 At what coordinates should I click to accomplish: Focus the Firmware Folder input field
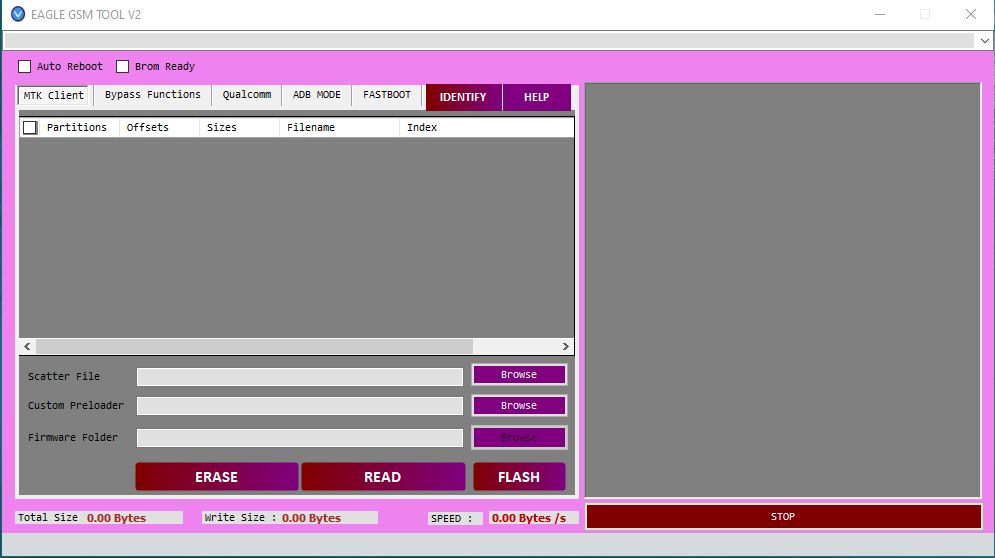pyautogui.click(x=300, y=438)
